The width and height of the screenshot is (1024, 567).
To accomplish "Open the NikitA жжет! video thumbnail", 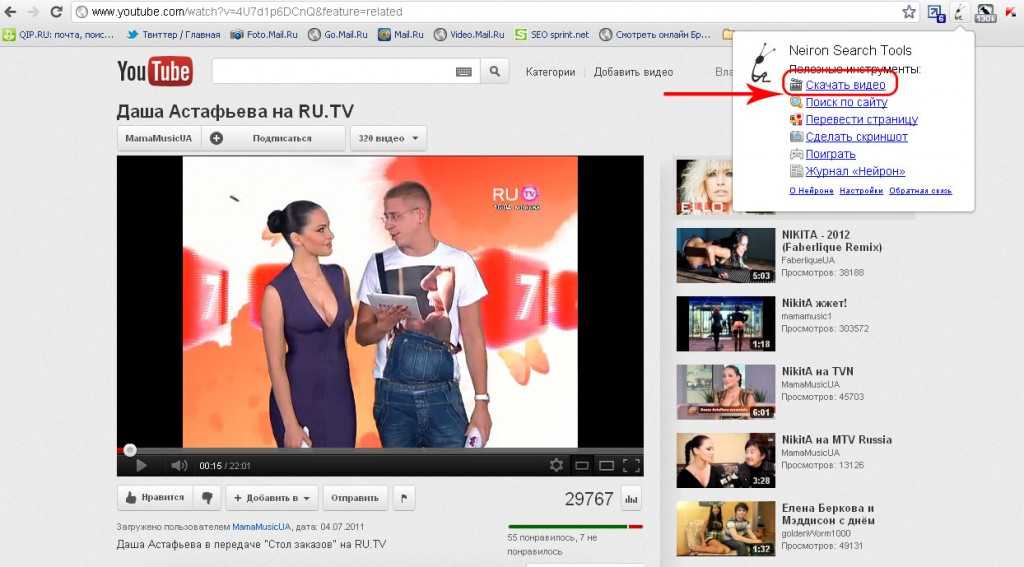I will click(726, 323).
